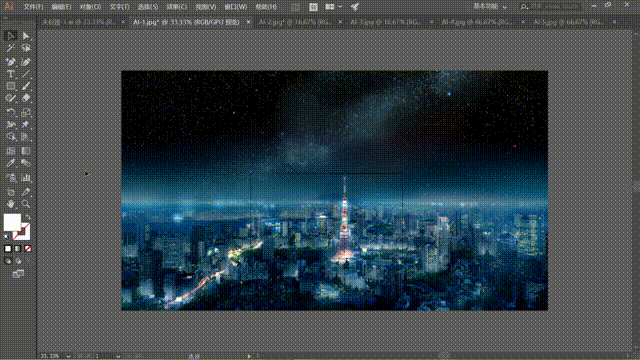
Task: Click the white Fill color swatch
Action: tap(12, 222)
